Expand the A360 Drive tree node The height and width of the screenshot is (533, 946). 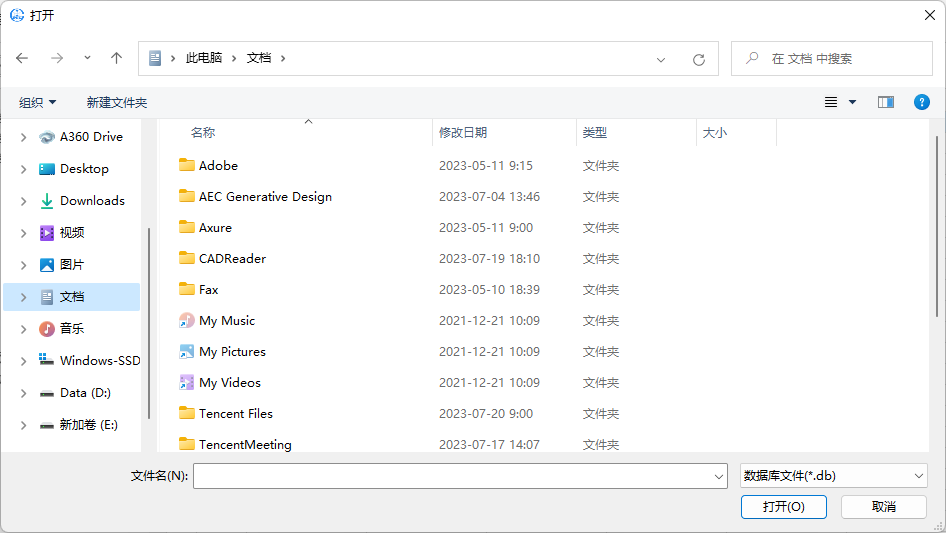(24, 137)
